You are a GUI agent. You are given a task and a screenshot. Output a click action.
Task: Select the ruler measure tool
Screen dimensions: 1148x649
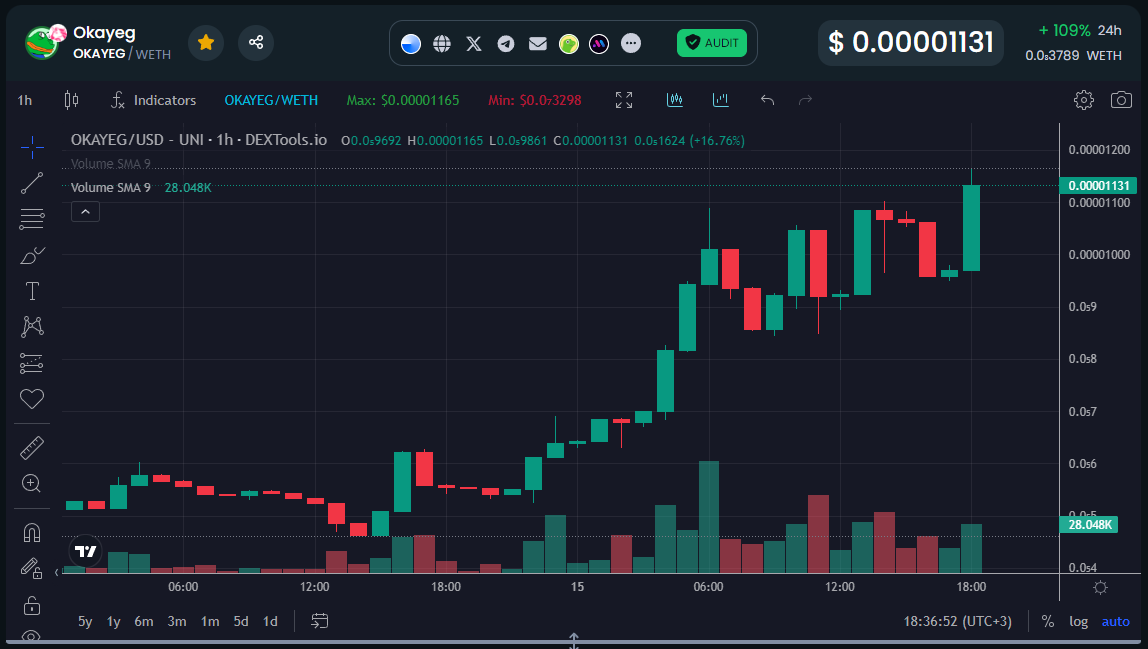pyautogui.click(x=31, y=448)
